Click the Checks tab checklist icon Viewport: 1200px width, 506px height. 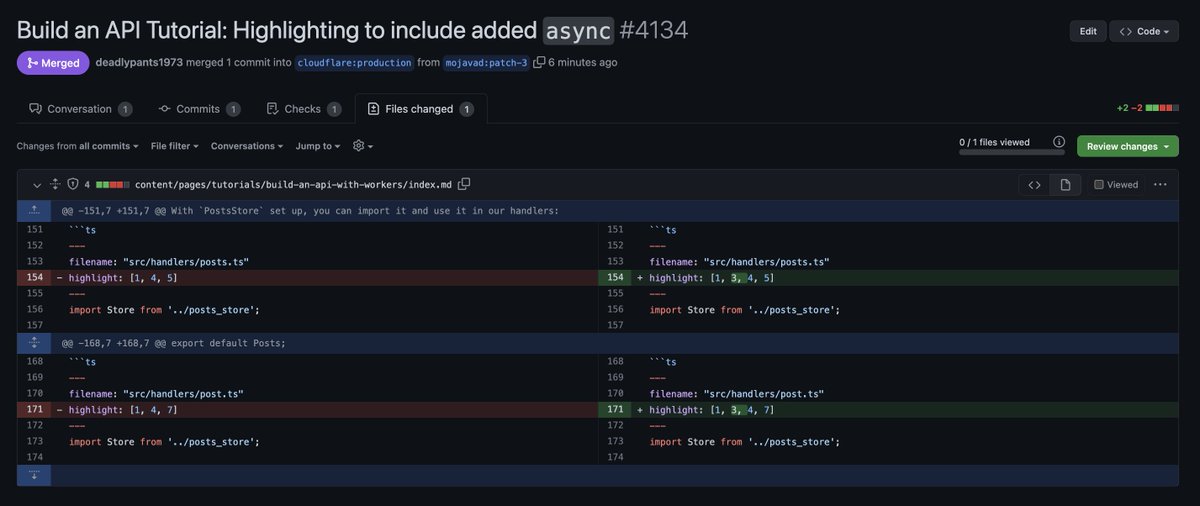[x=272, y=109]
